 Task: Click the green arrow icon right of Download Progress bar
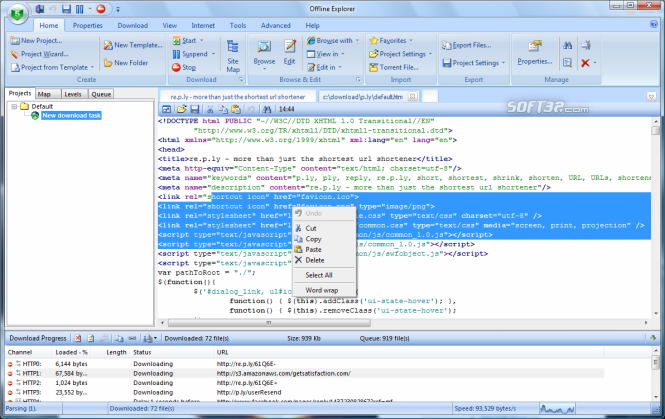653,338
